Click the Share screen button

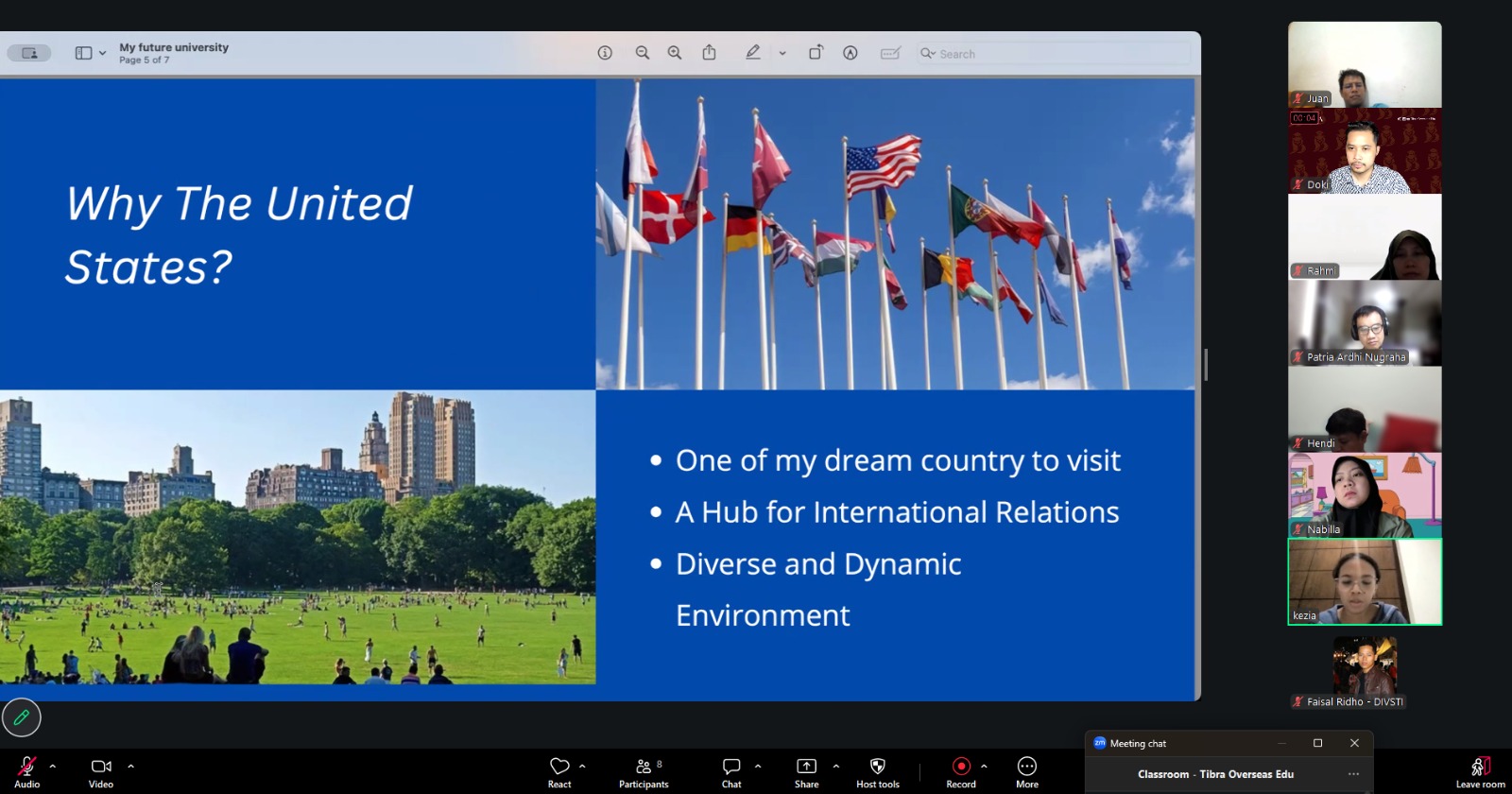click(806, 771)
